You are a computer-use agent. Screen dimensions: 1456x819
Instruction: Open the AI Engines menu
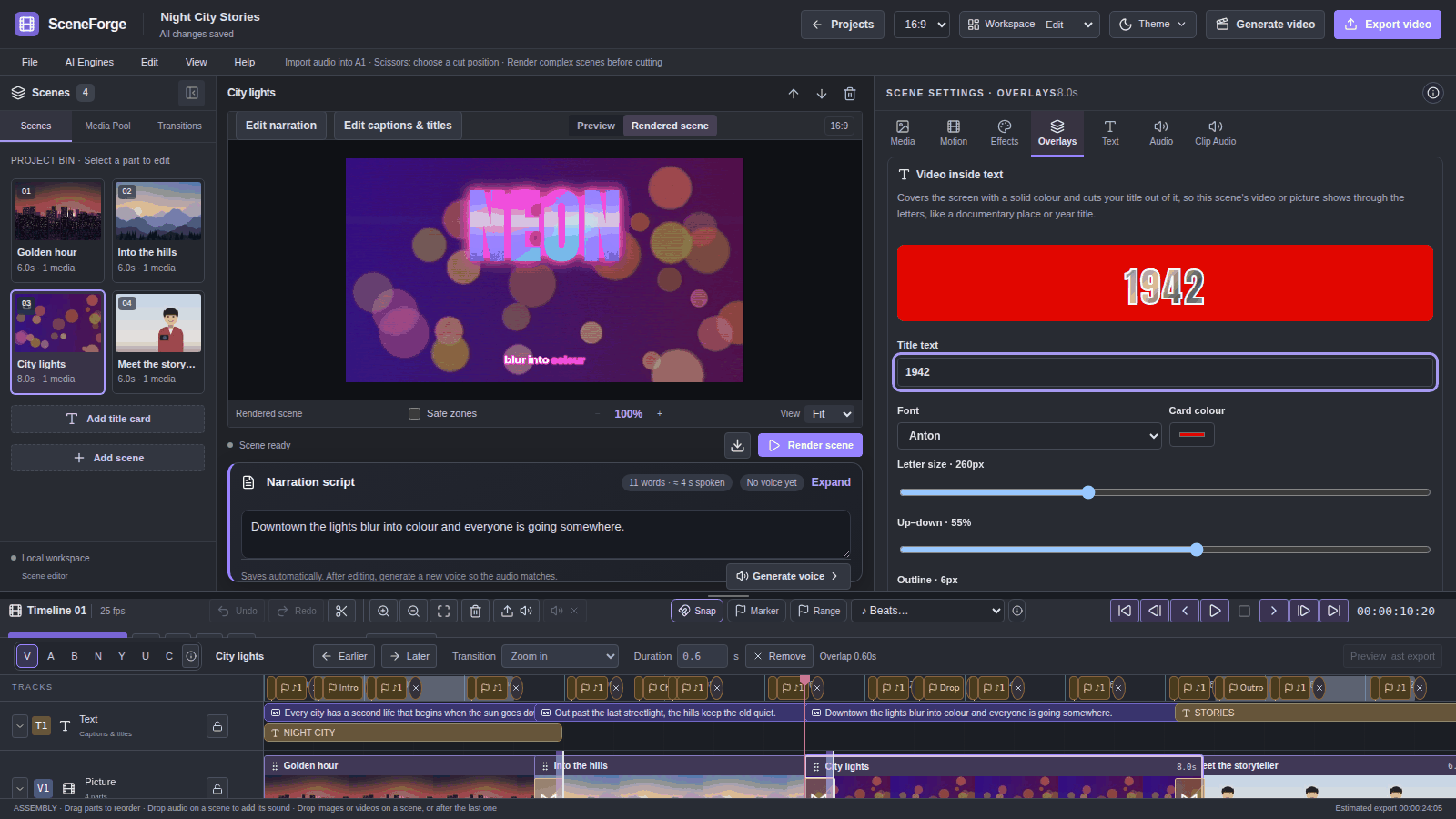pos(89,62)
